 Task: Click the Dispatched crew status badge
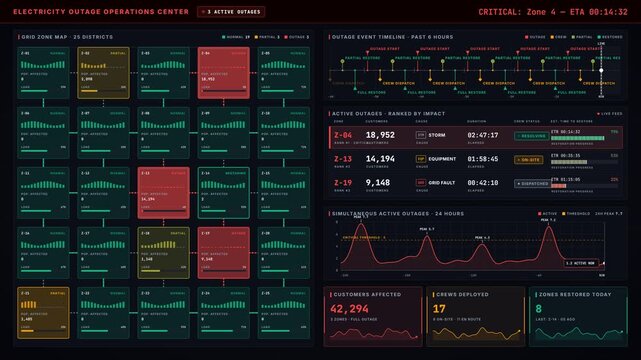pyautogui.click(x=533, y=183)
